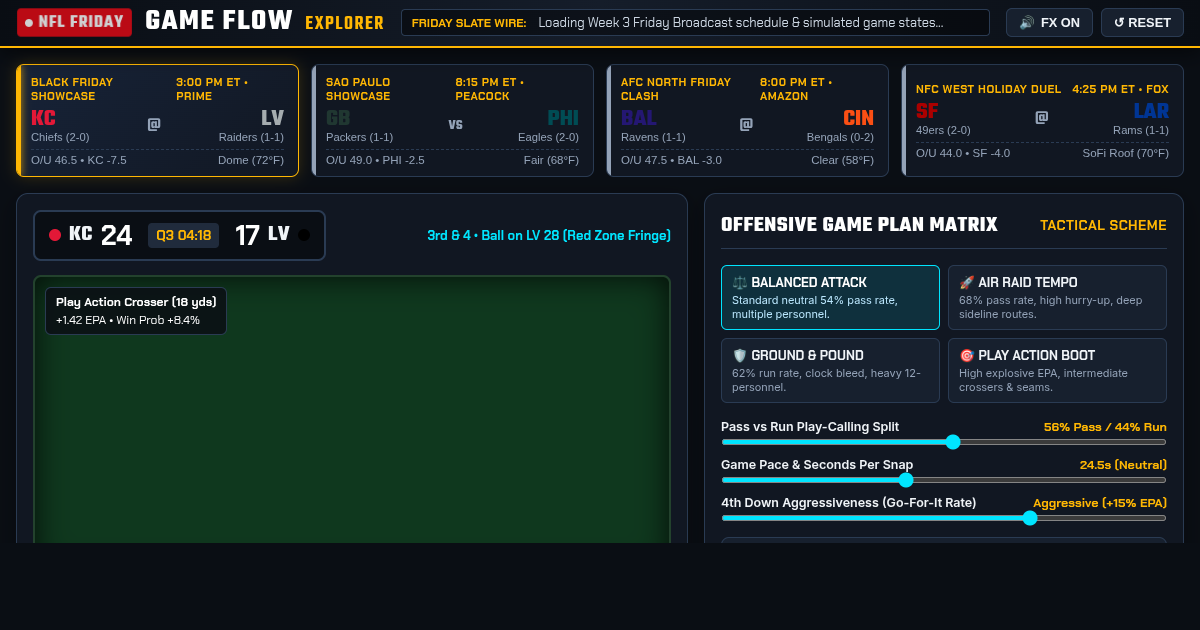Click the shield icon on Ground & Pound
Viewport: 1200px width, 630px height.
[x=740, y=355]
